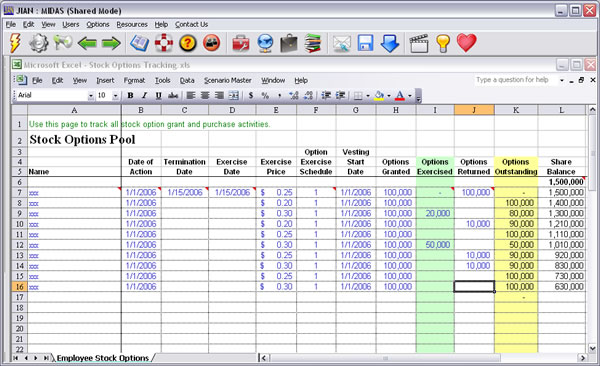The width and height of the screenshot is (600, 366).
Task: Click the vertical scrollbar down arrow
Action: point(592,348)
